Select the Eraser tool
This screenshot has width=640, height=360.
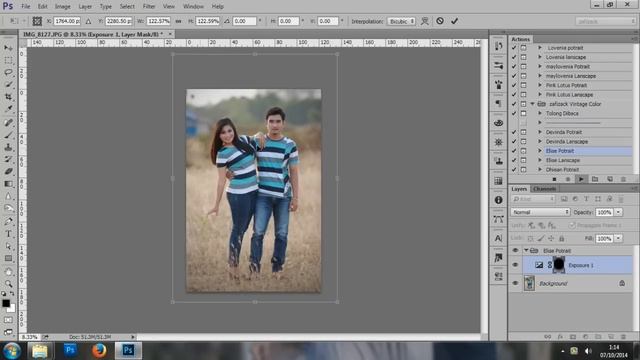(x=8, y=171)
